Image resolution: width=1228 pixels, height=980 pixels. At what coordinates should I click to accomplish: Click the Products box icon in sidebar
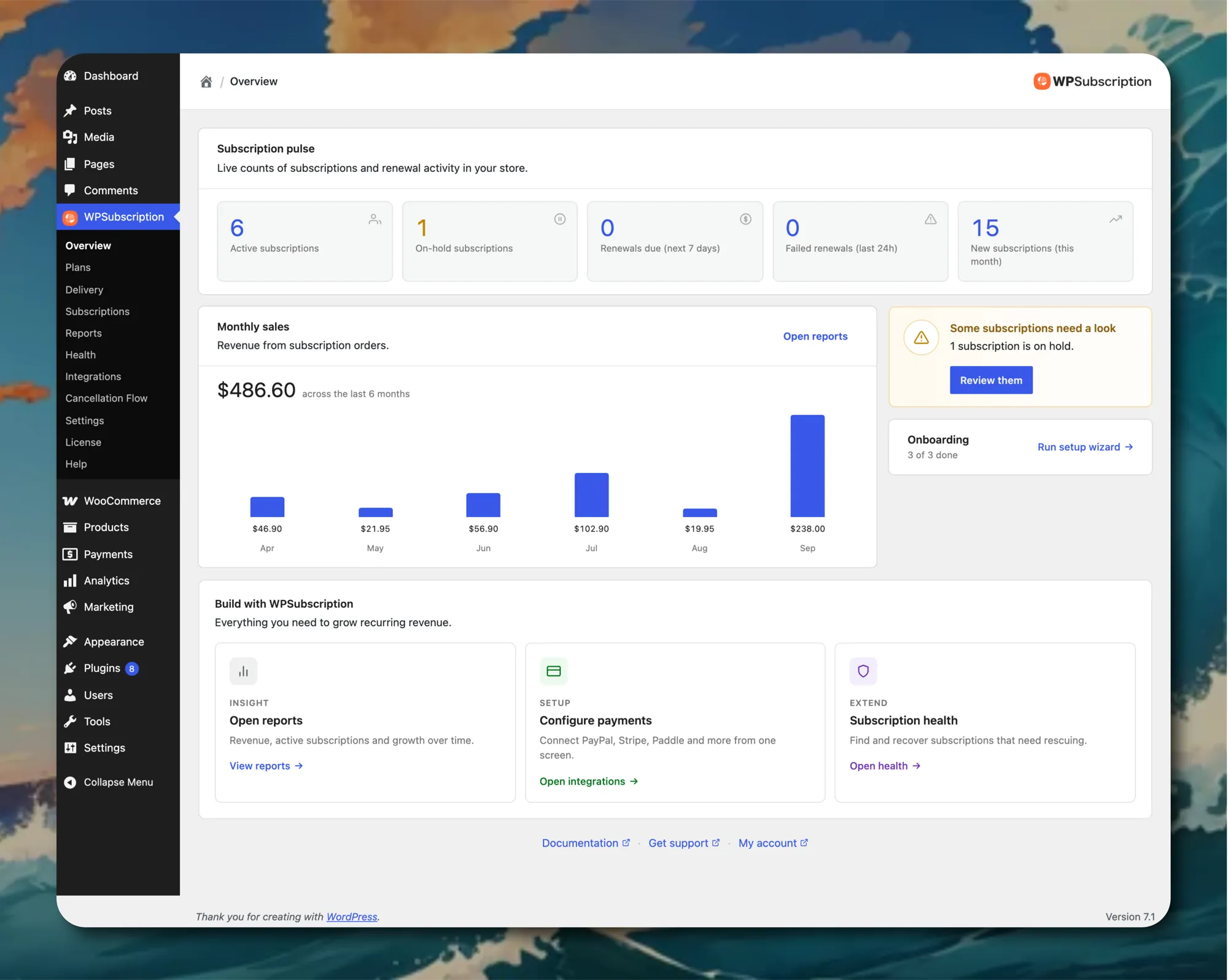(x=70, y=527)
